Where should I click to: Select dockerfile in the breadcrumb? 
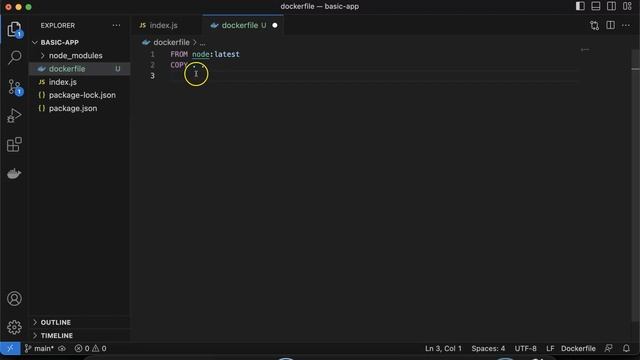pos(171,42)
